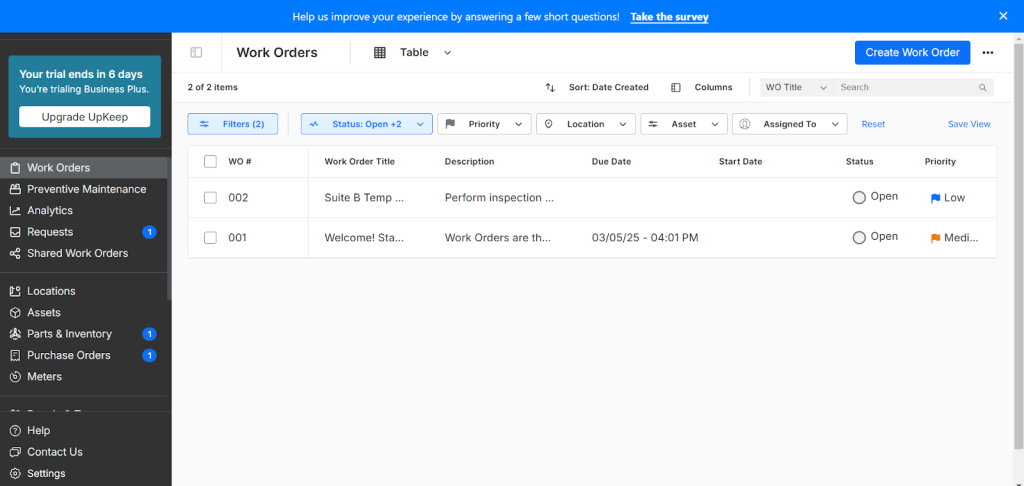This screenshot has height=486, width=1024.
Task: Check the box for work order 001
Action: click(x=210, y=238)
